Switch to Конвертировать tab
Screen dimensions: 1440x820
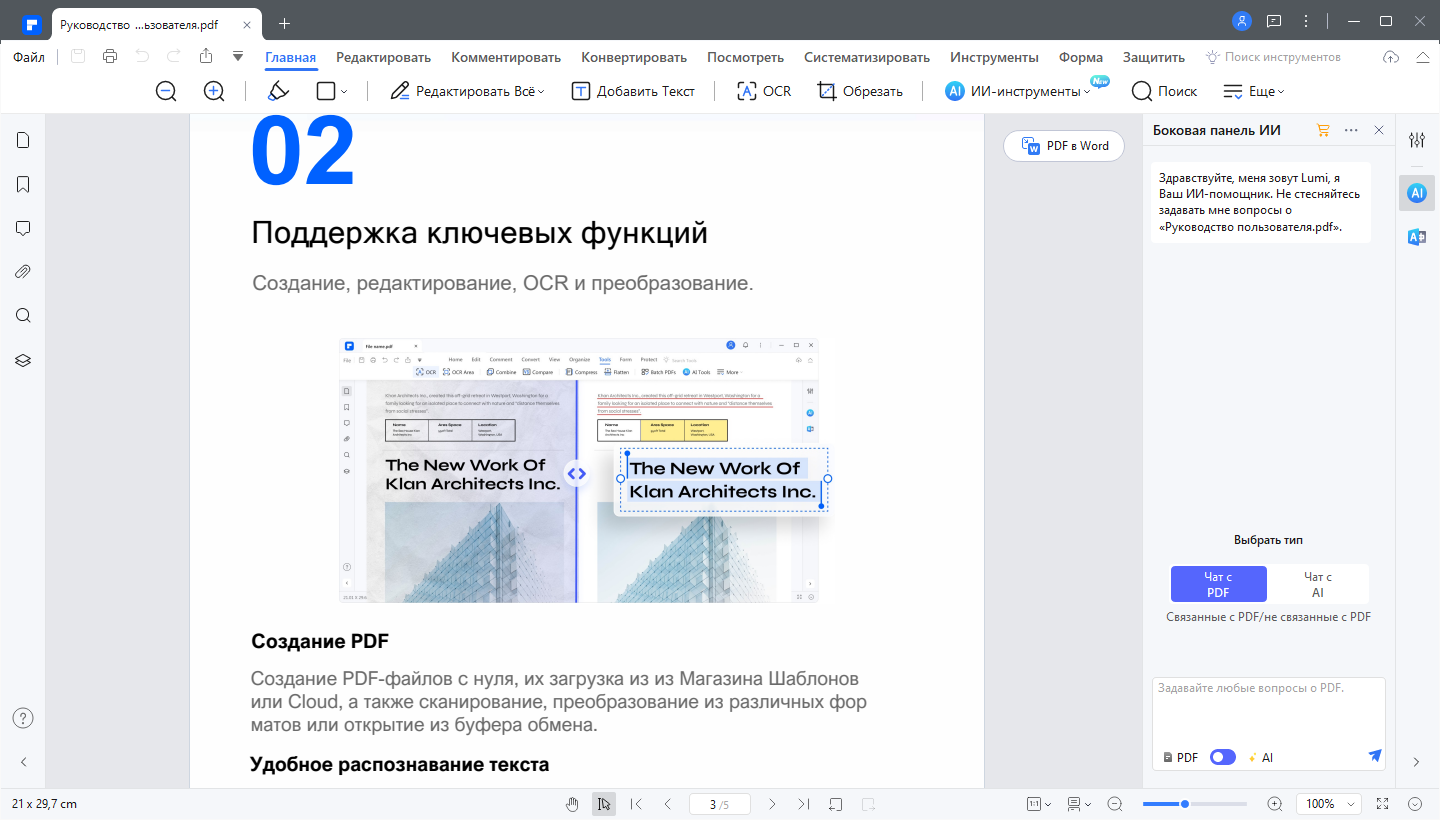pyautogui.click(x=634, y=57)
